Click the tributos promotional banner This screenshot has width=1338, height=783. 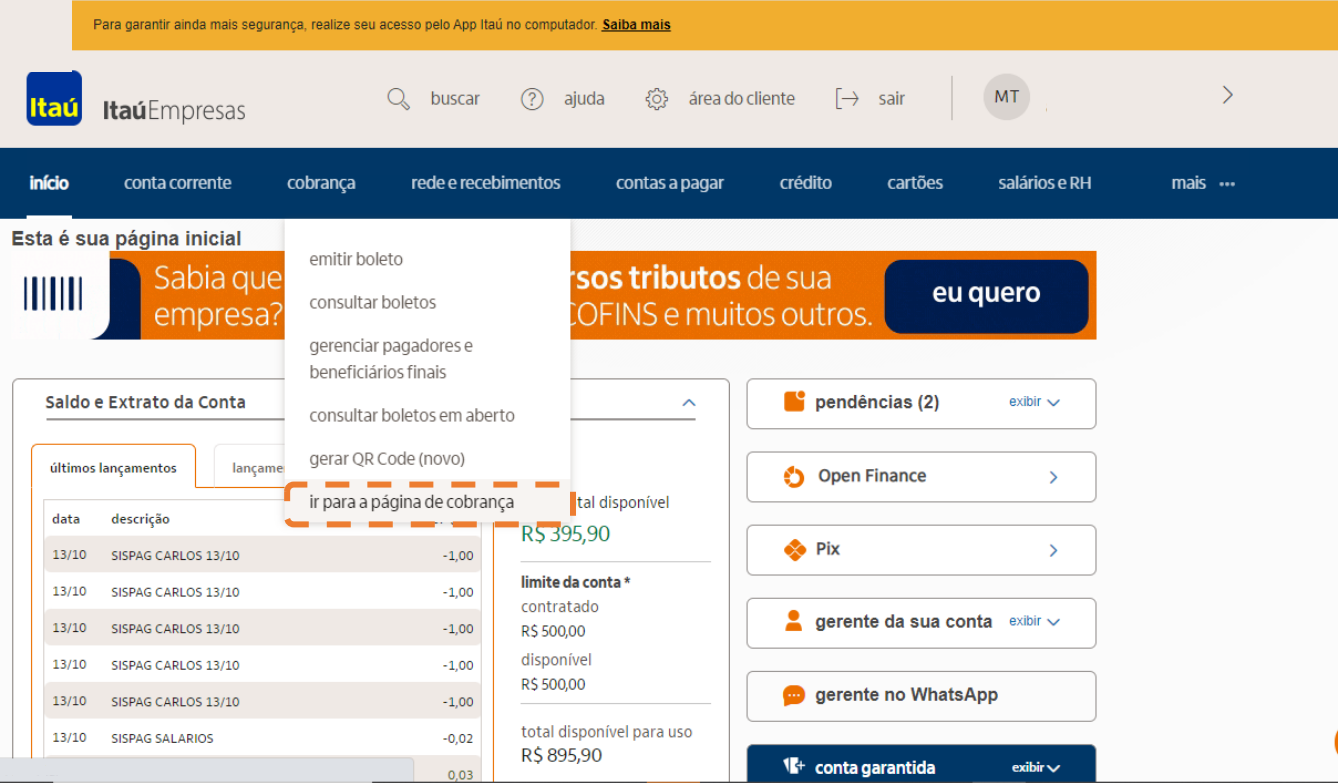click(554, 295)
